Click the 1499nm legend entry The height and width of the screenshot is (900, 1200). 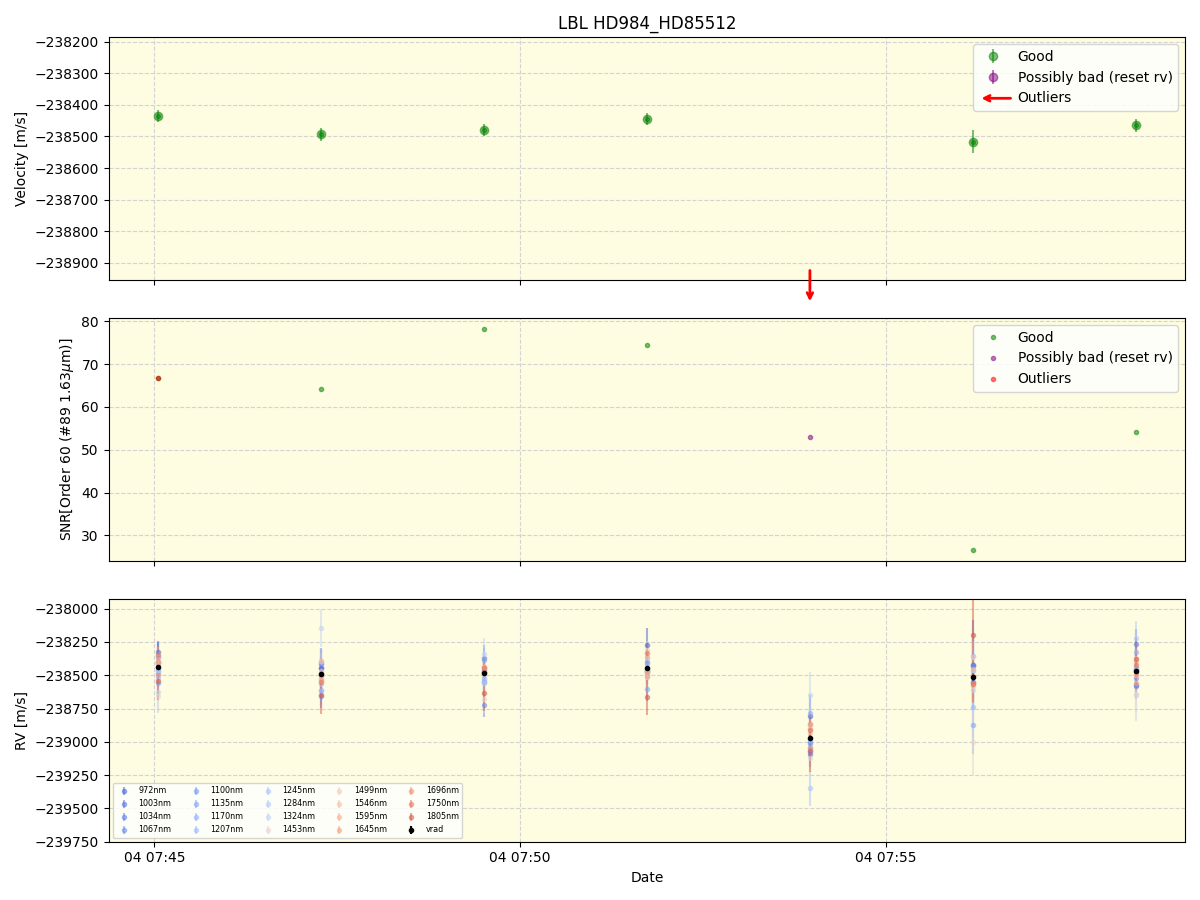pos(360,790)
